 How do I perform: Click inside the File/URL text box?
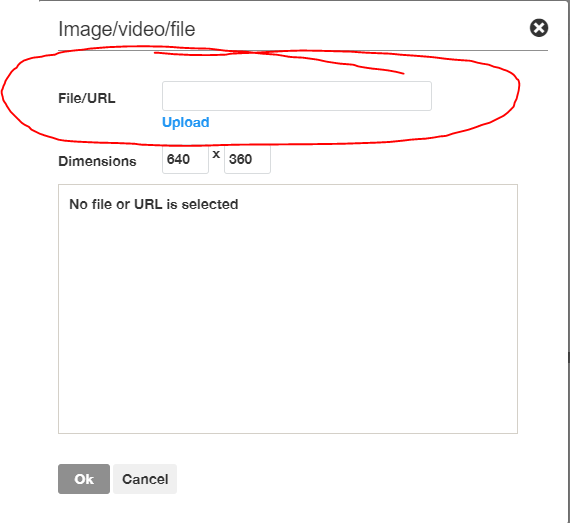coord(297,96)
